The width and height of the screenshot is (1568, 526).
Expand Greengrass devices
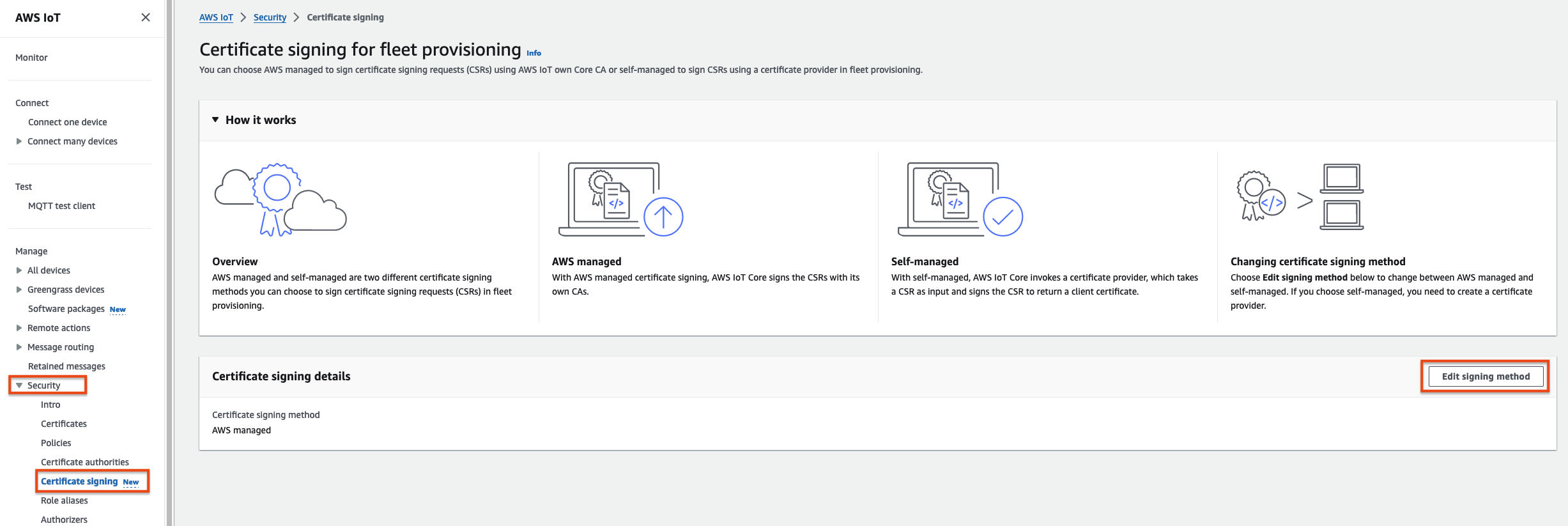click(19, 290)
